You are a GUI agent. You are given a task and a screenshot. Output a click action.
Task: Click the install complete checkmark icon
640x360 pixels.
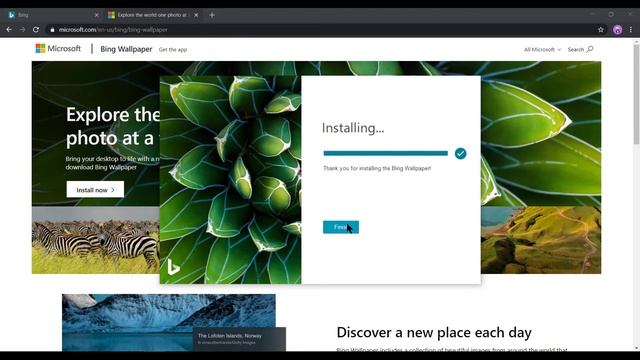(460, 153)
